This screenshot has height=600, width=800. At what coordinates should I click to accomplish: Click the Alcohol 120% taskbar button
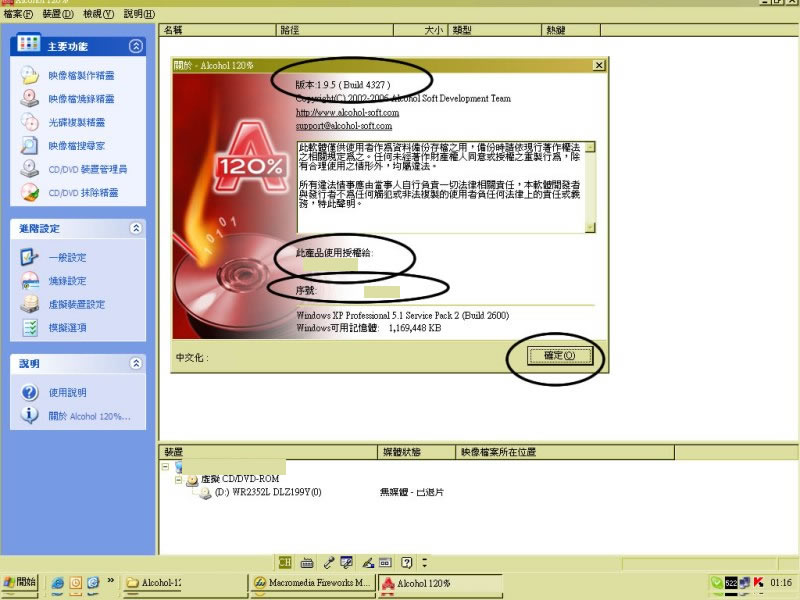[440, 583]
